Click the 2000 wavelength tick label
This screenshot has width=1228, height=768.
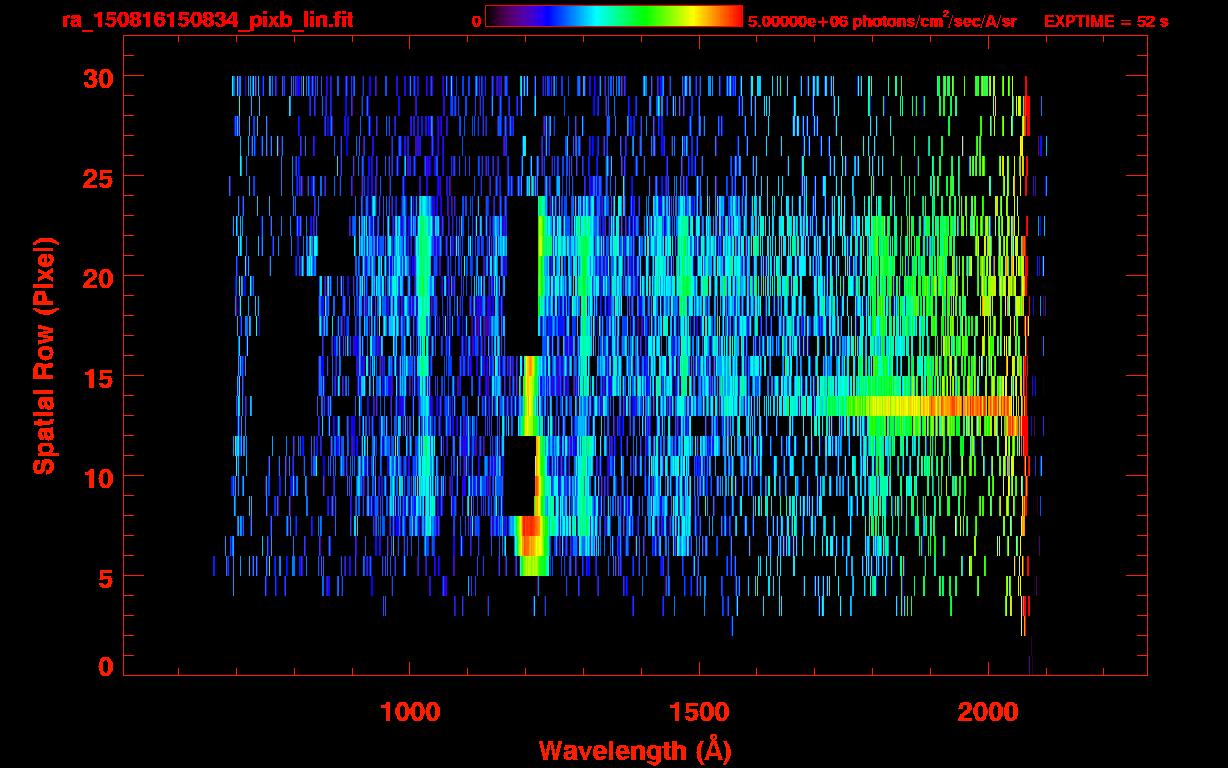click(x=987, y=712)
